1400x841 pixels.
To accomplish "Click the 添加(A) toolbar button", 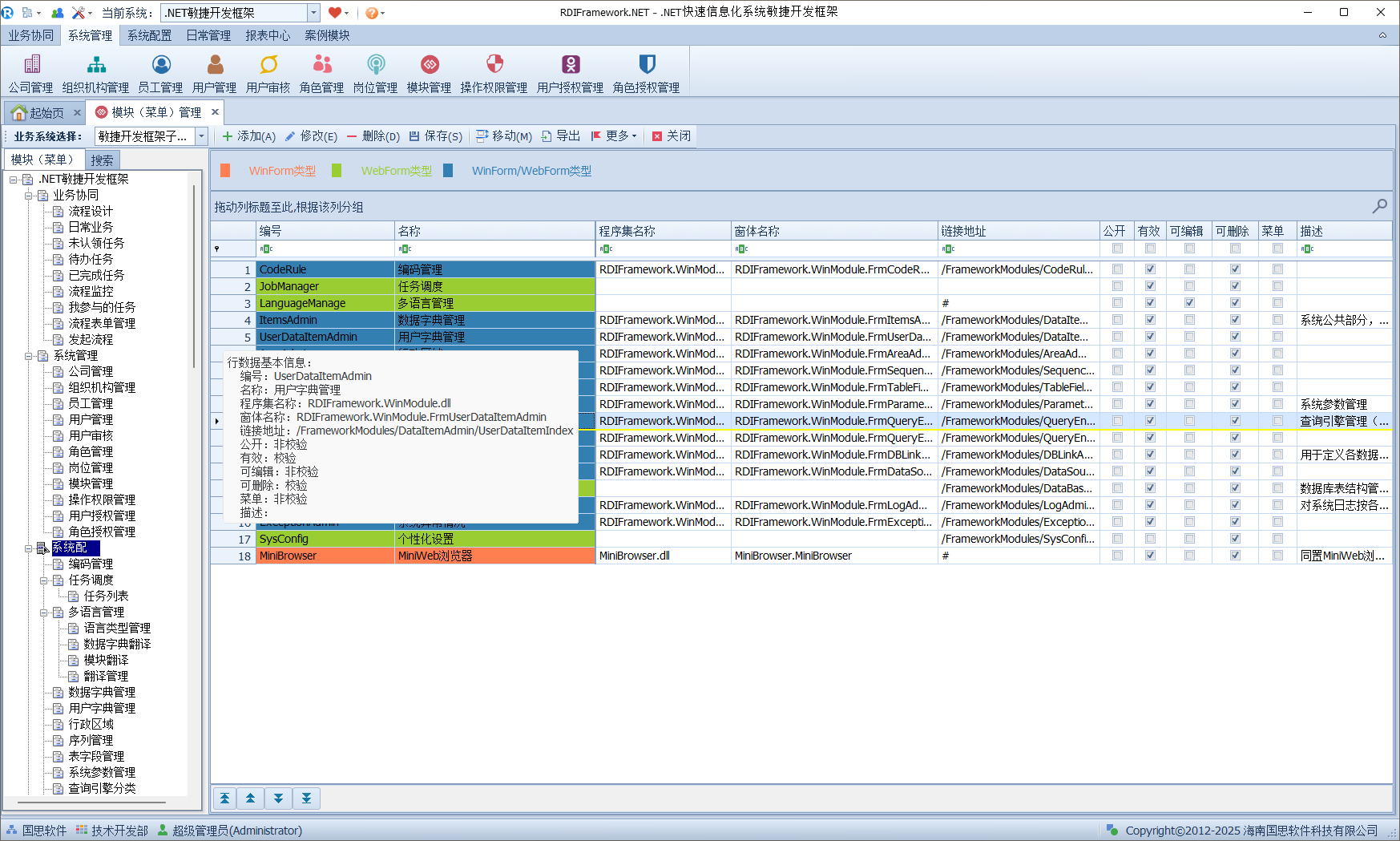I will (x=249, y=136).
